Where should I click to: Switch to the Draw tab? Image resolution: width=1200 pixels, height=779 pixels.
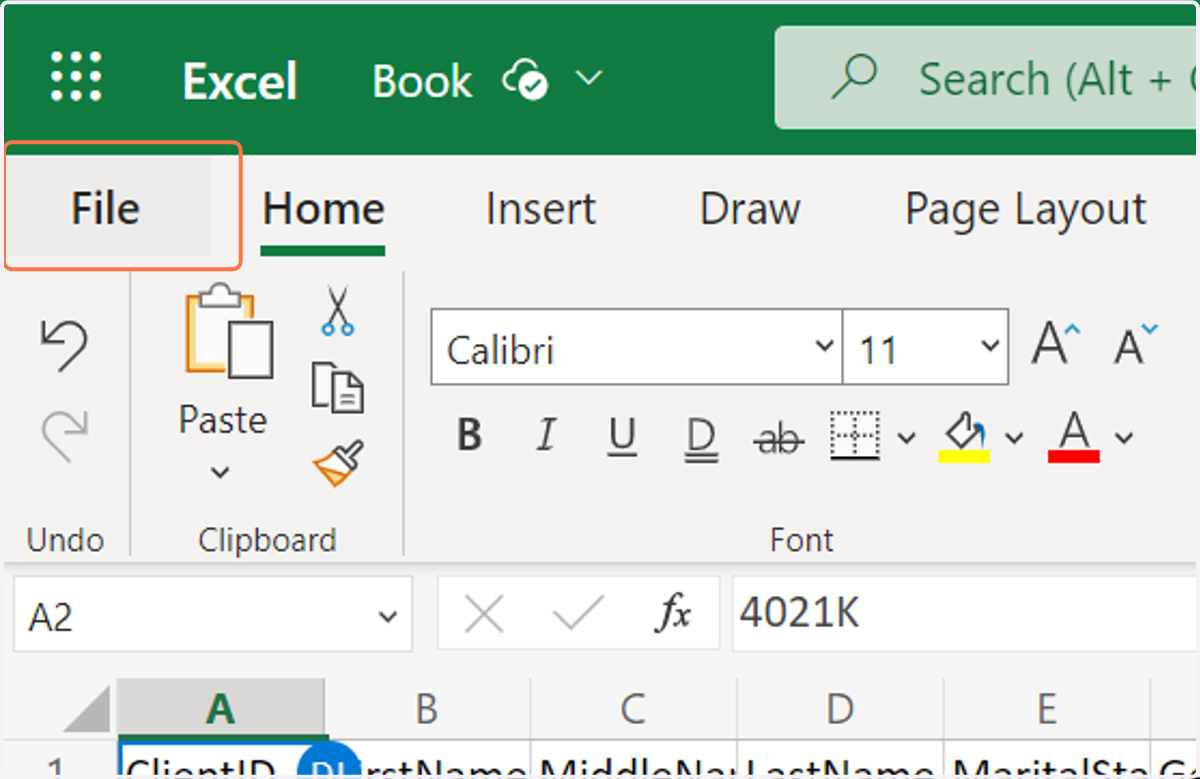(x=750, y=209)
